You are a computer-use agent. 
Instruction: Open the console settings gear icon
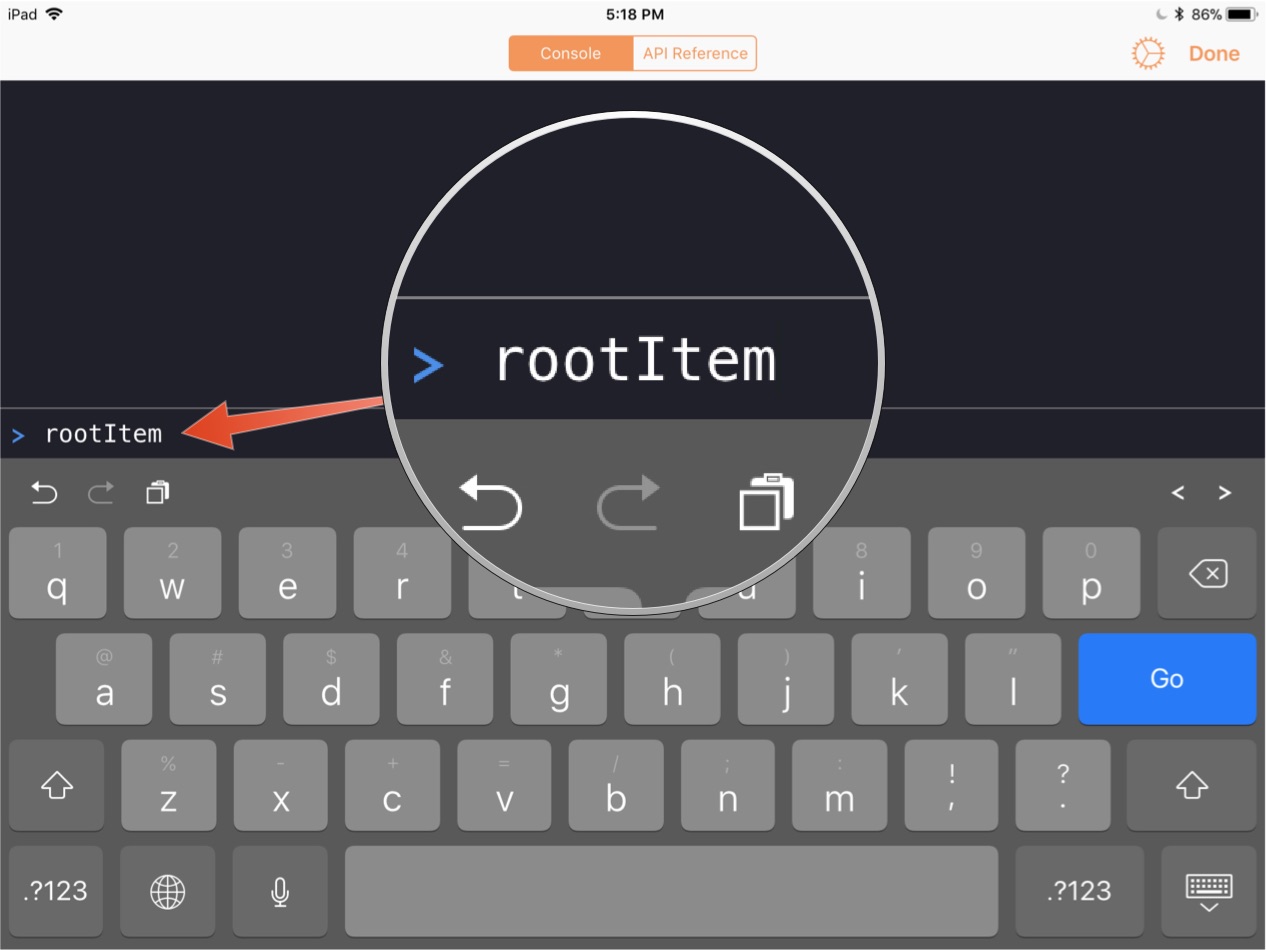click(x=1148, y=54)
